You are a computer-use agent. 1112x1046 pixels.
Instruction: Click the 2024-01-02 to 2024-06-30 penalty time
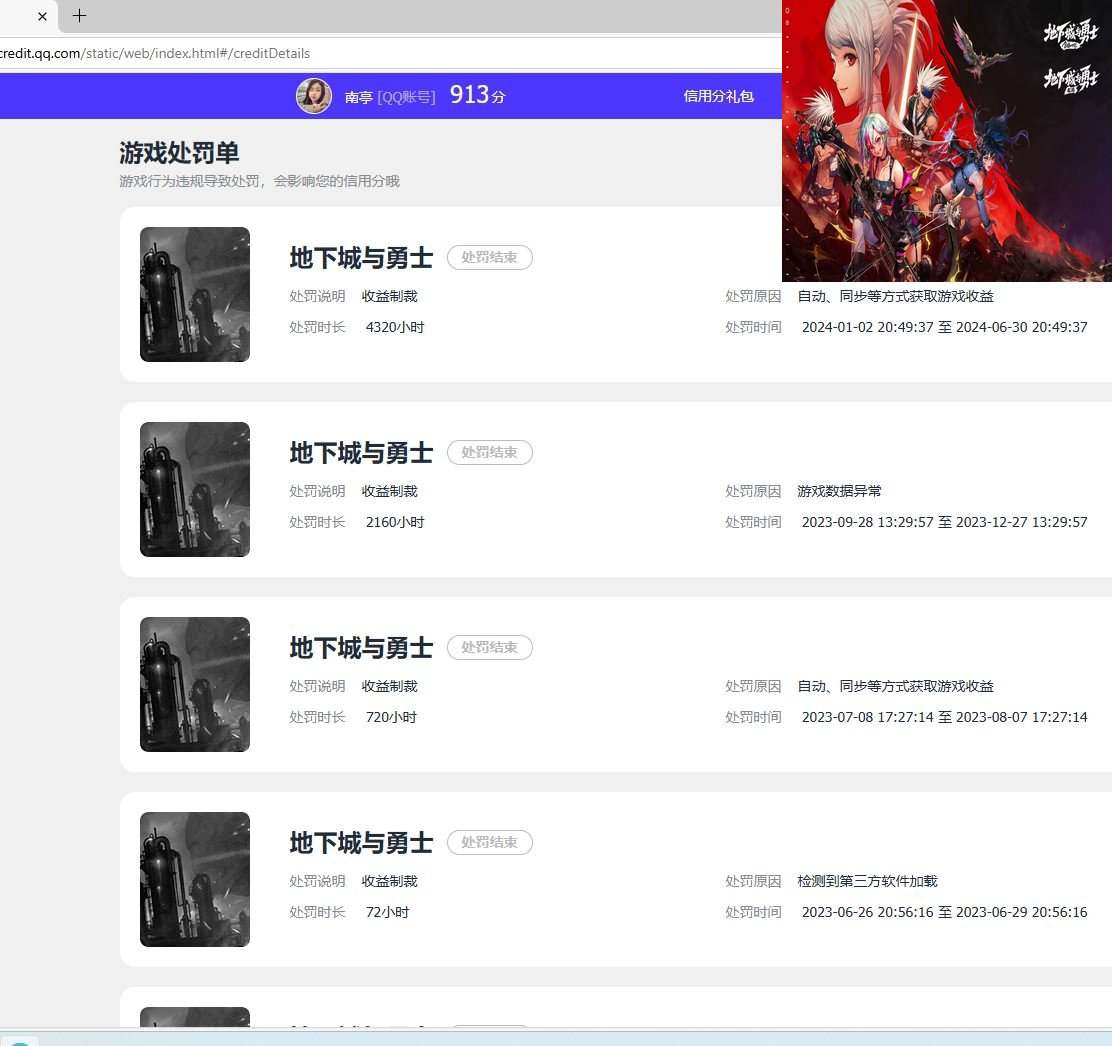(945, 327)
